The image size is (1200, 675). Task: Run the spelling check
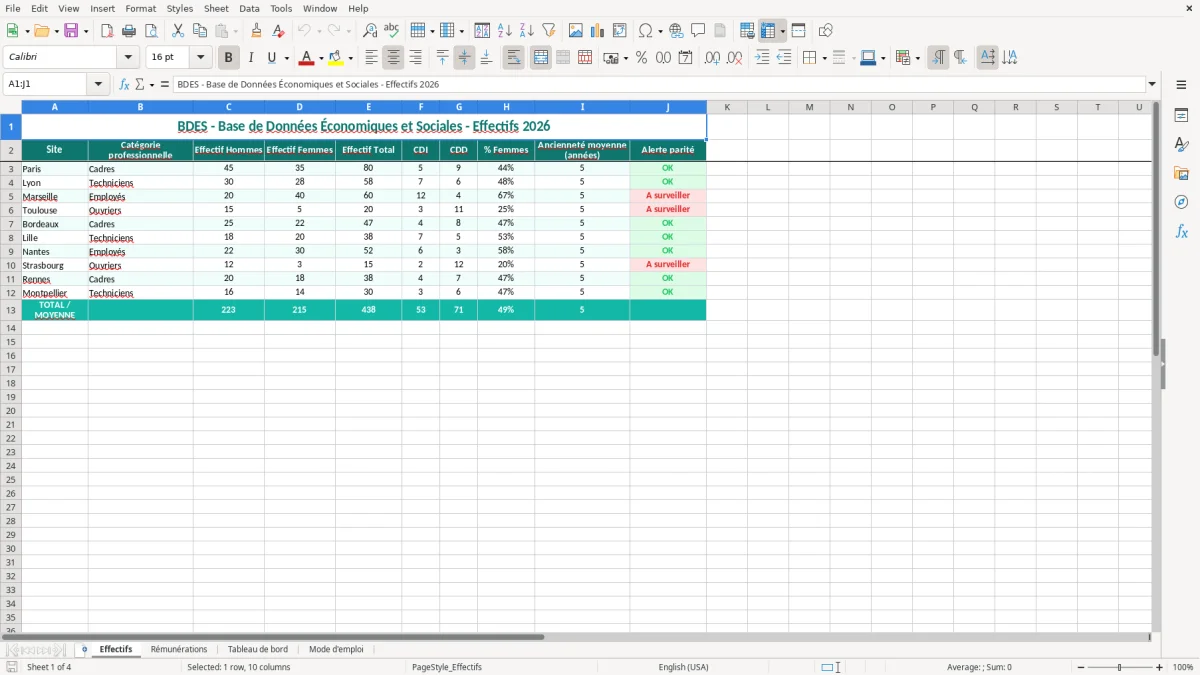pos(392,31)
